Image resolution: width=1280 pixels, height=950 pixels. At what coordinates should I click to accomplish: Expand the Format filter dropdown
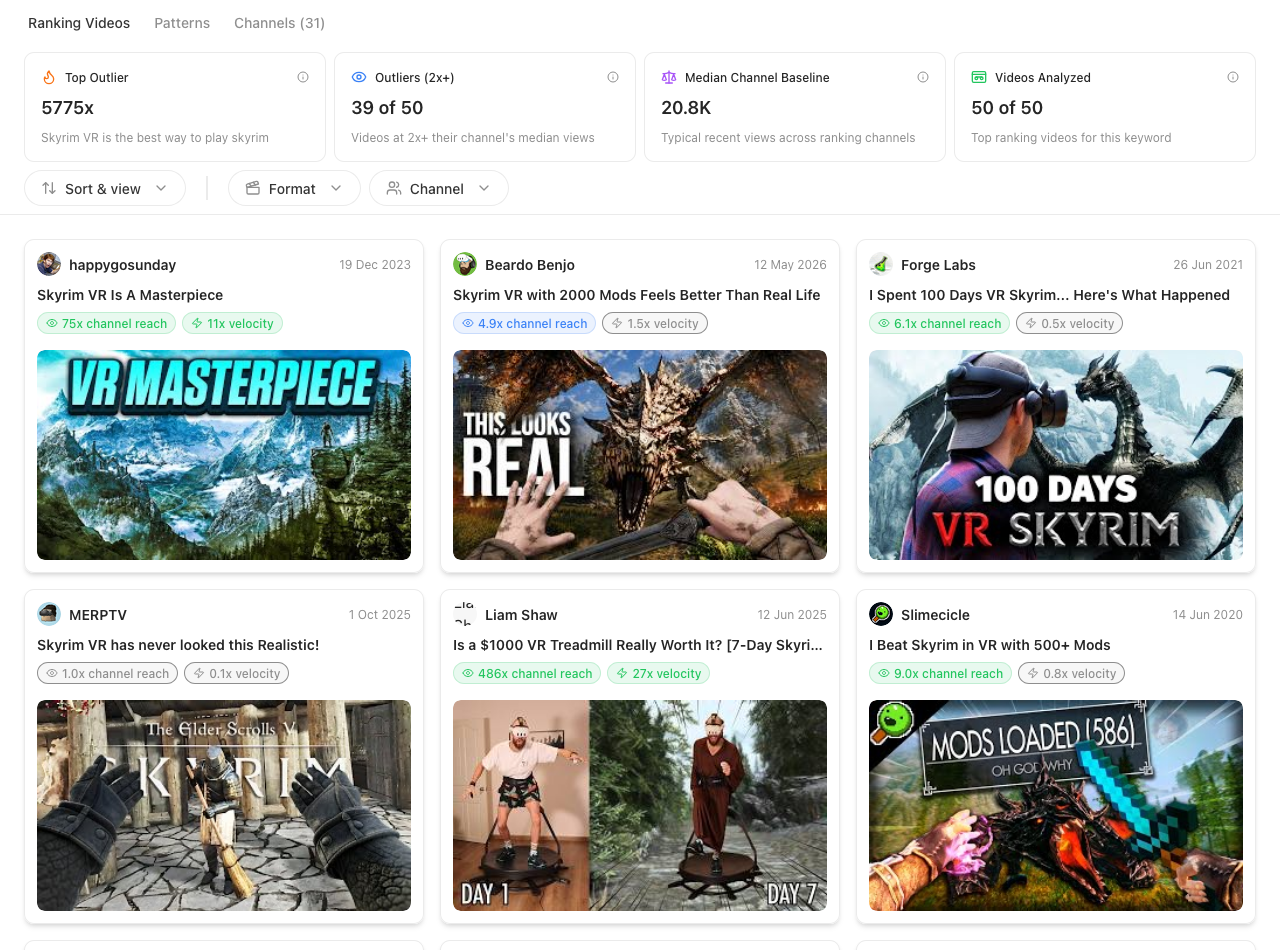click(x=294, y=188)
